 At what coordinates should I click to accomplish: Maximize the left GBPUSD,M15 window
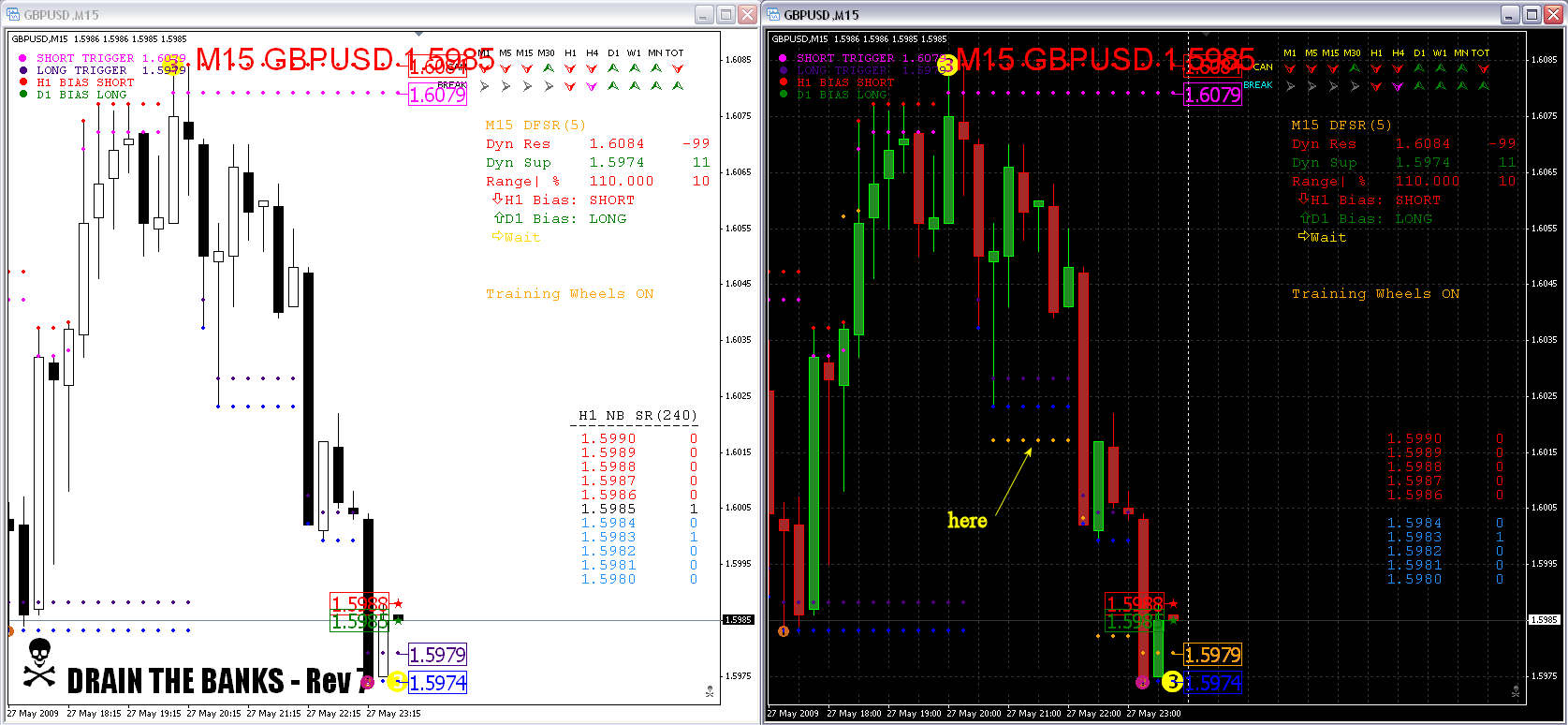click(725, 14)
